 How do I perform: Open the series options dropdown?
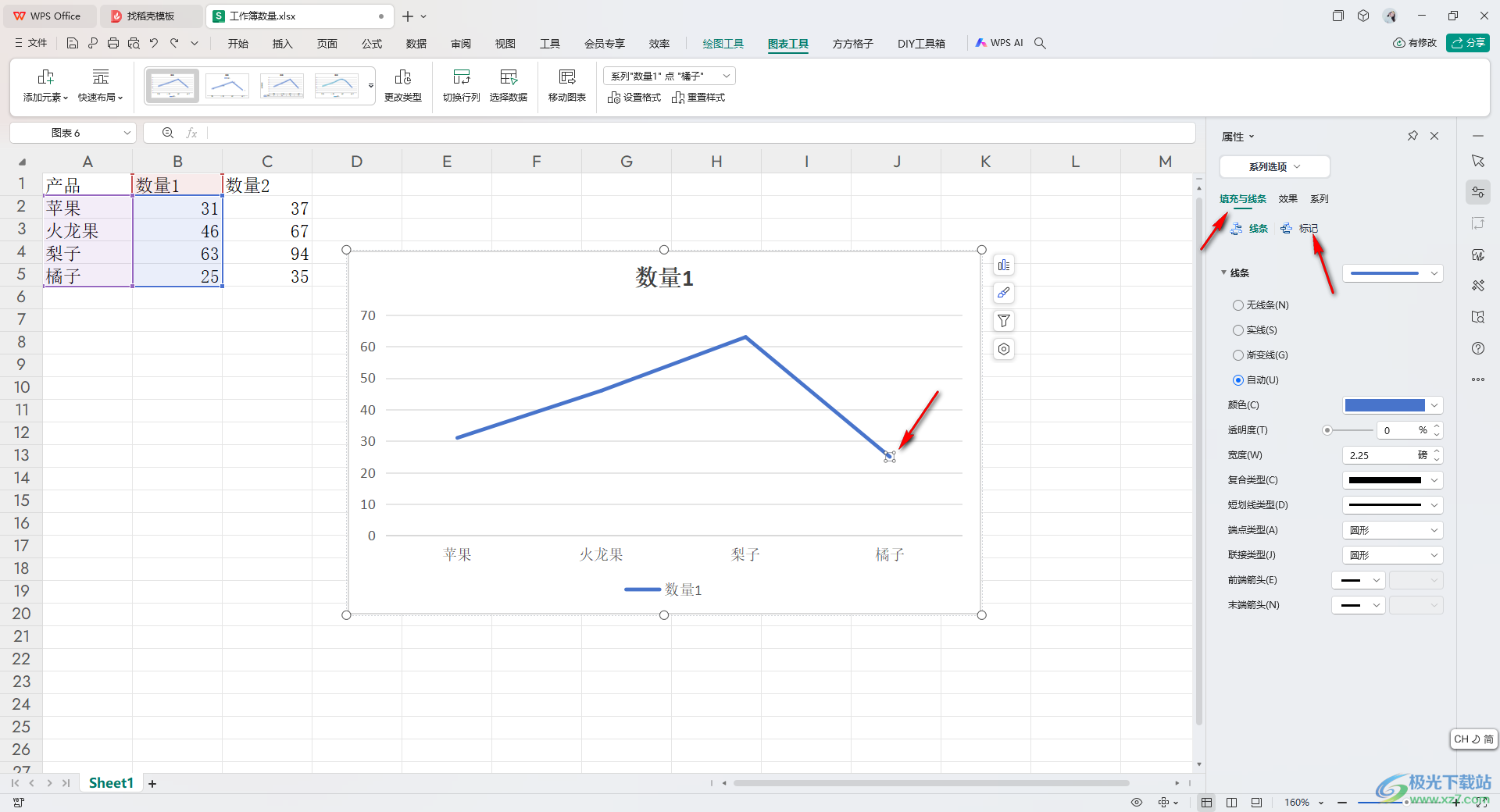(x=1274, y=166)
